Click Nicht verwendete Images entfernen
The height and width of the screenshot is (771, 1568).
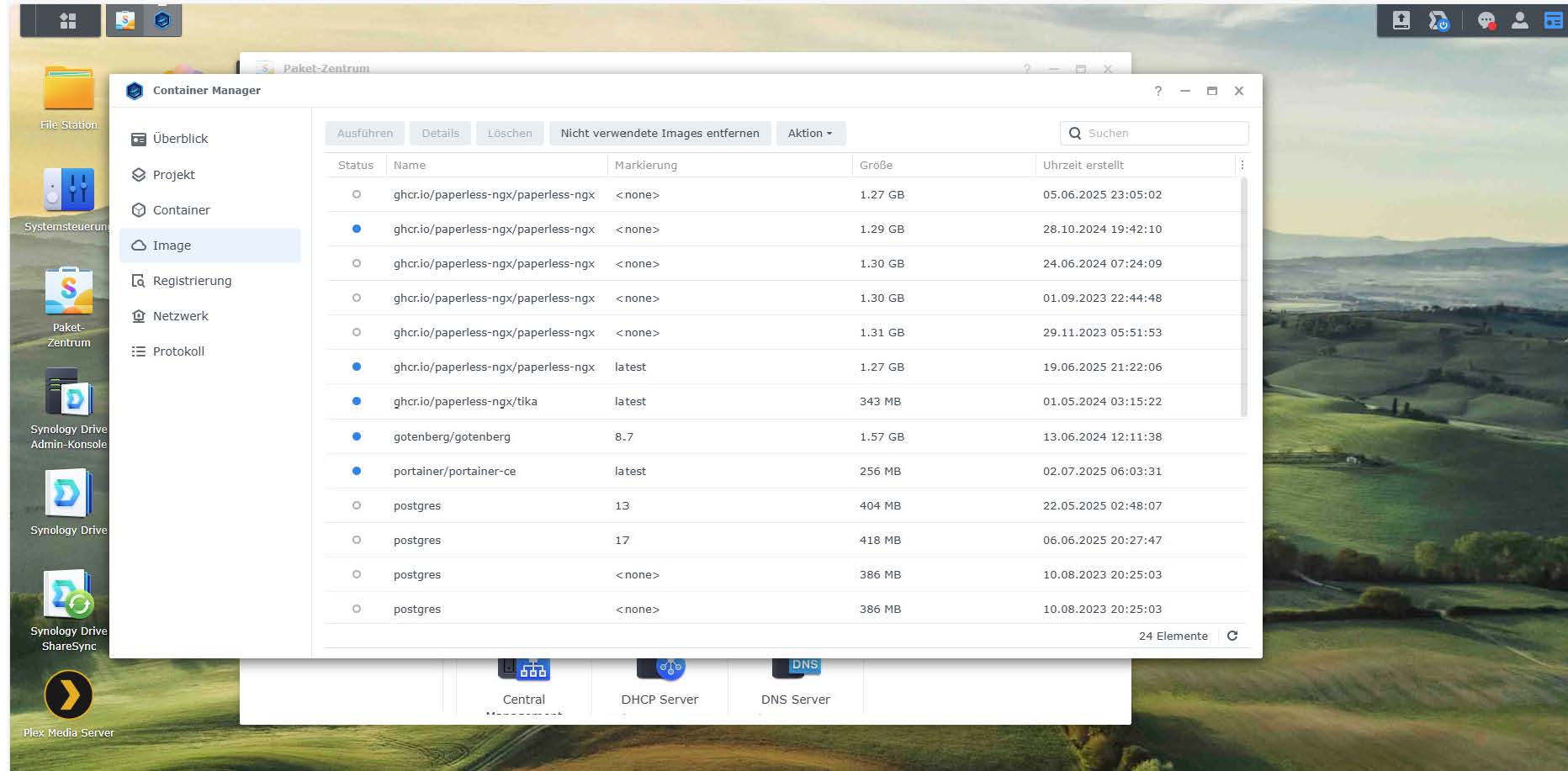660,133
